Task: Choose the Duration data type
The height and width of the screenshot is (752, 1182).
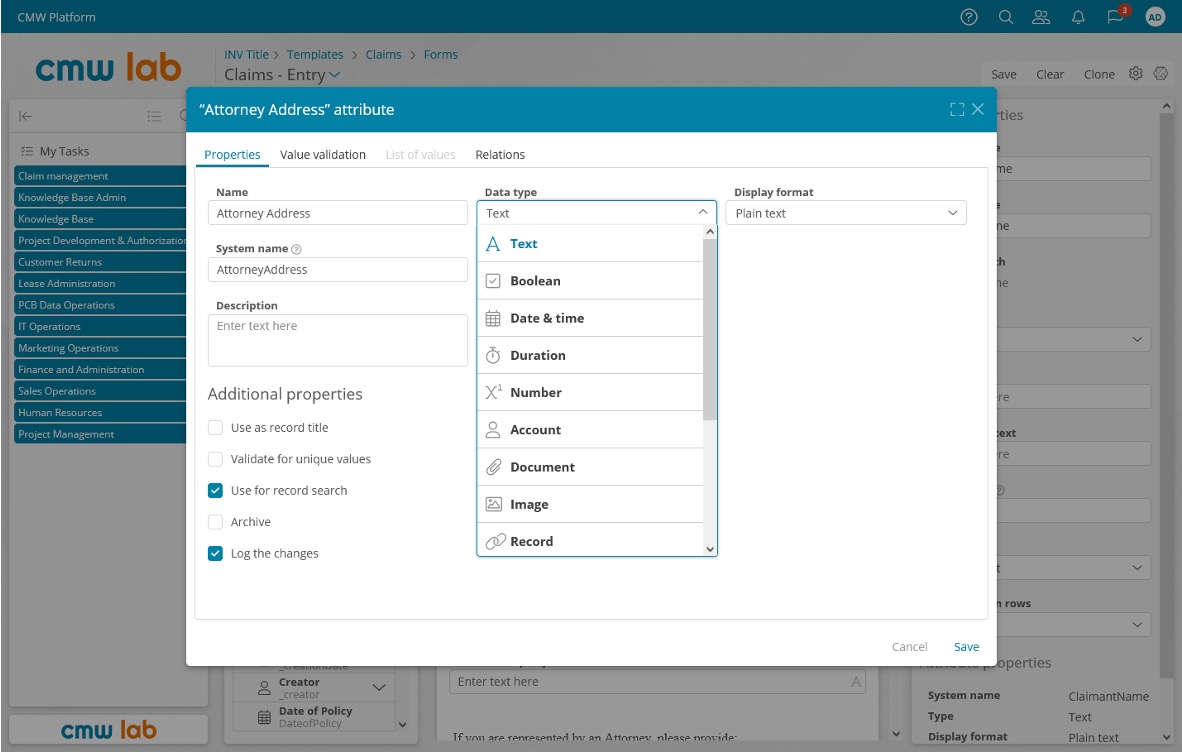Action: click(590, 356)
